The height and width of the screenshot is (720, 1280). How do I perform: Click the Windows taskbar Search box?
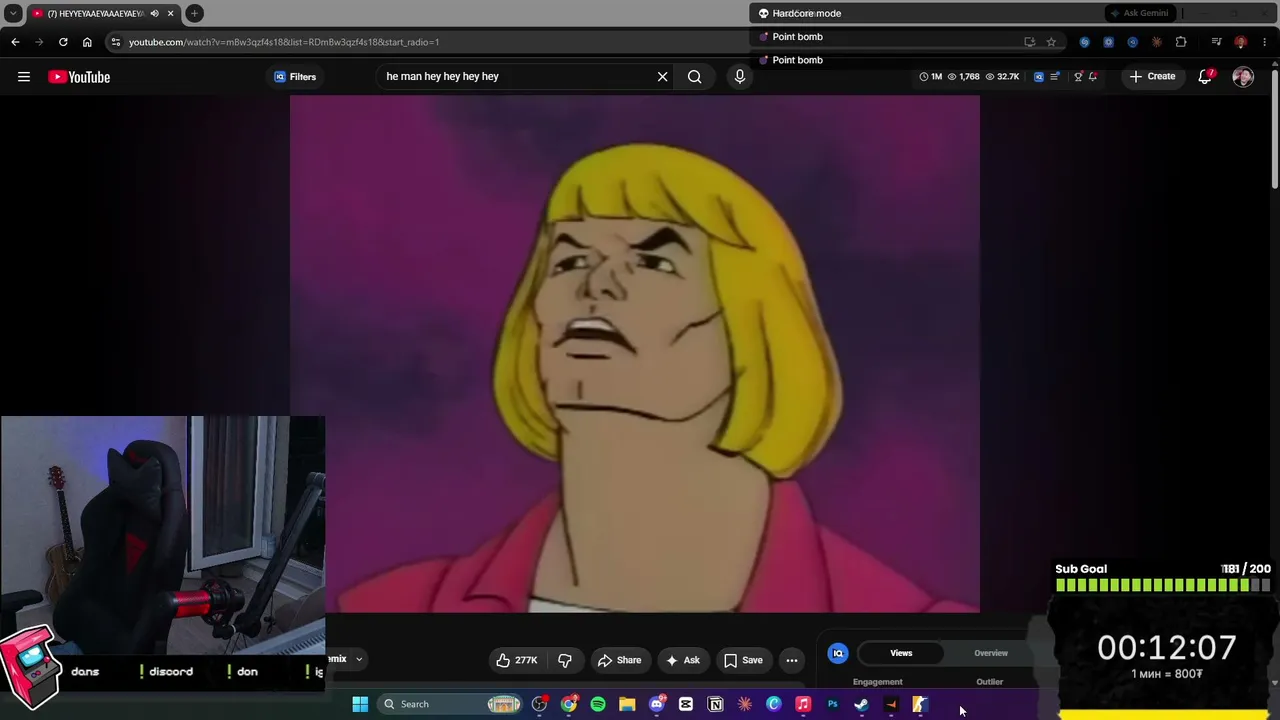click(450, 704)
